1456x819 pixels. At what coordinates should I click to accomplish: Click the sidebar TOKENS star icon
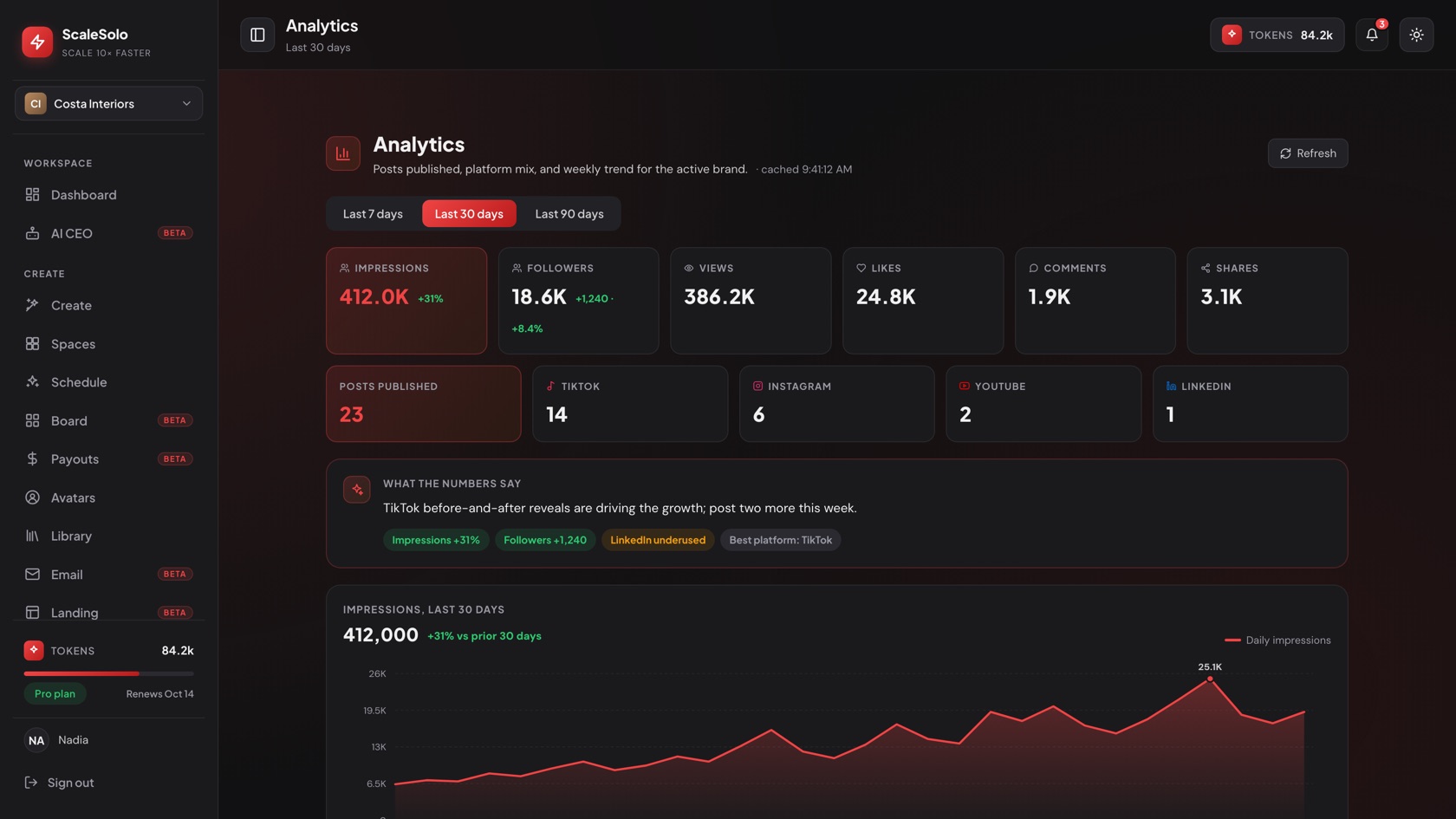click(x=34, y=650)
